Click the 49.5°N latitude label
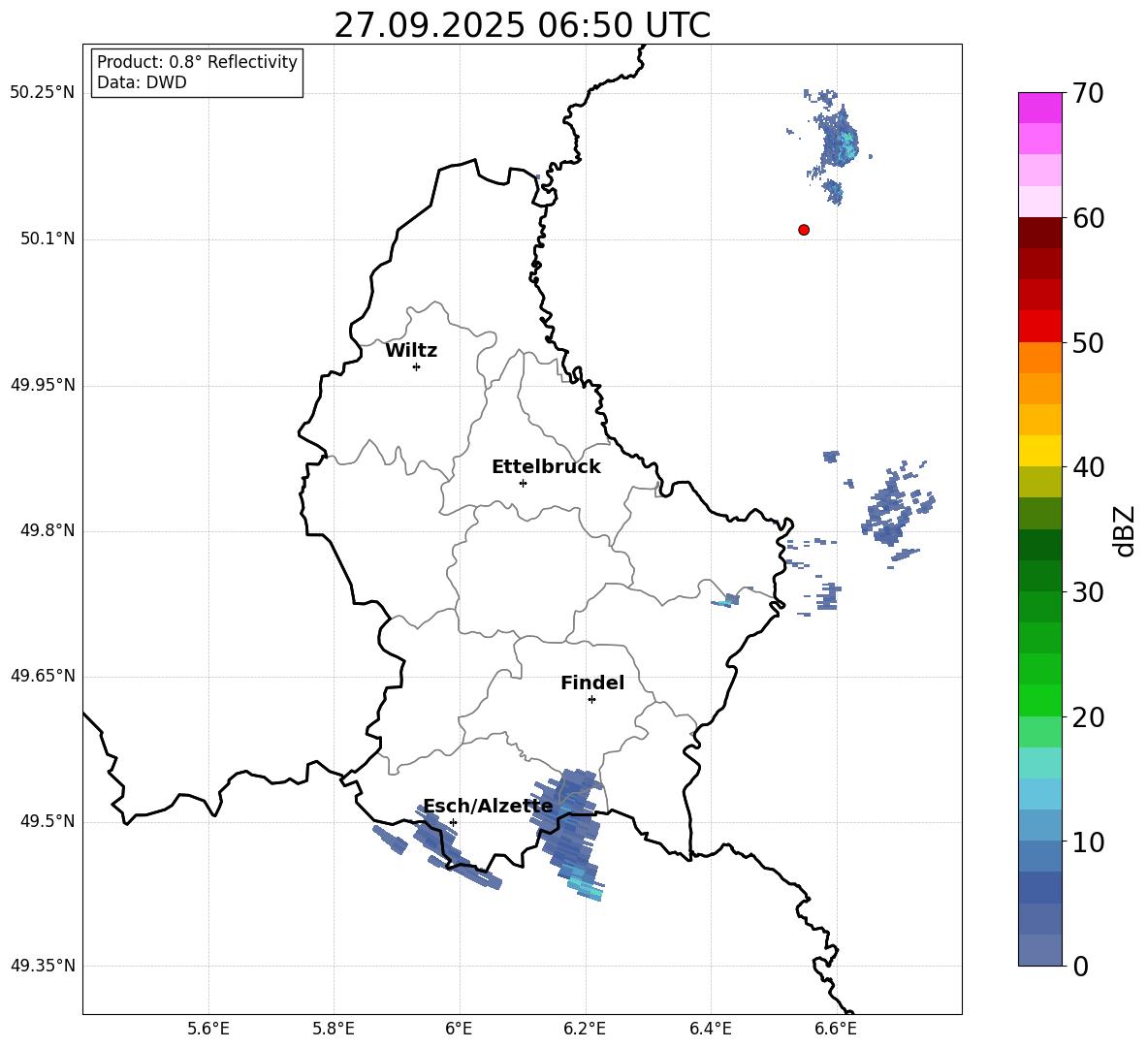This screenshot has width=1148, height=1048. point(48,821)
